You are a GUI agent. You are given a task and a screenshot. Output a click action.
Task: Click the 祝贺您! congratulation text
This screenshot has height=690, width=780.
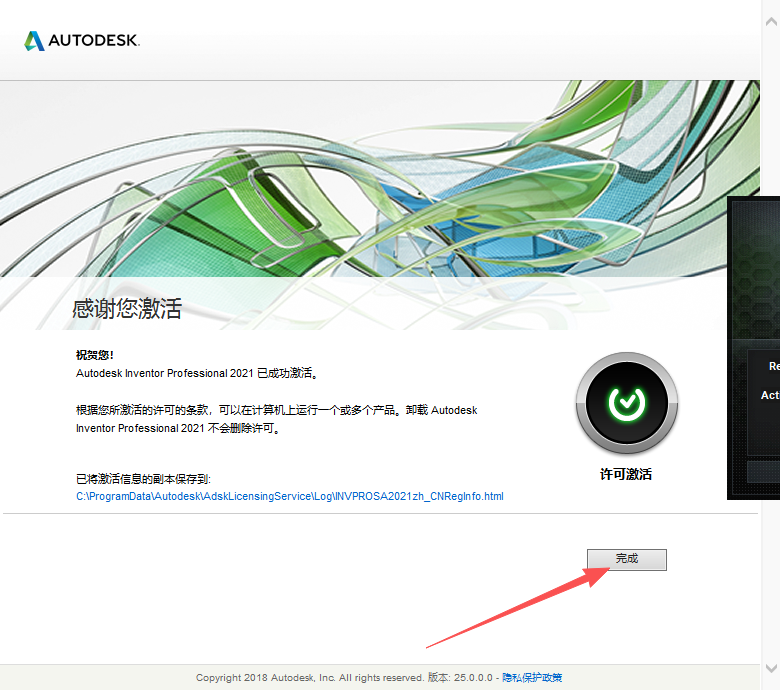tap(95, 355)
